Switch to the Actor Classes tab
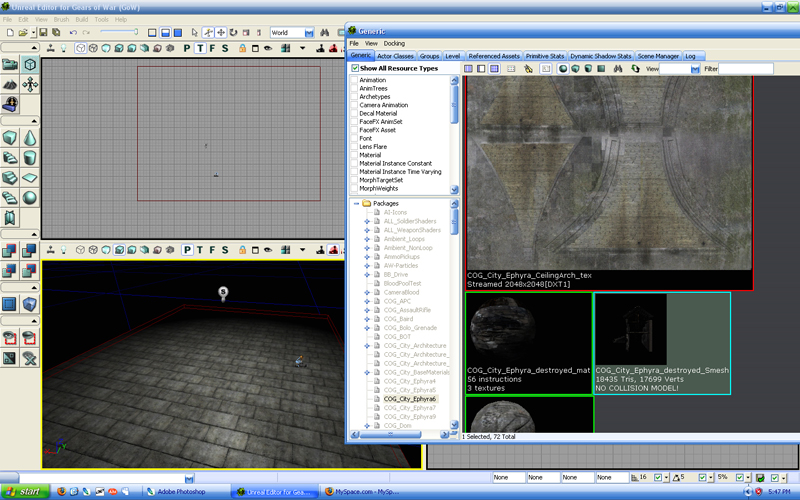 point(395,56)
